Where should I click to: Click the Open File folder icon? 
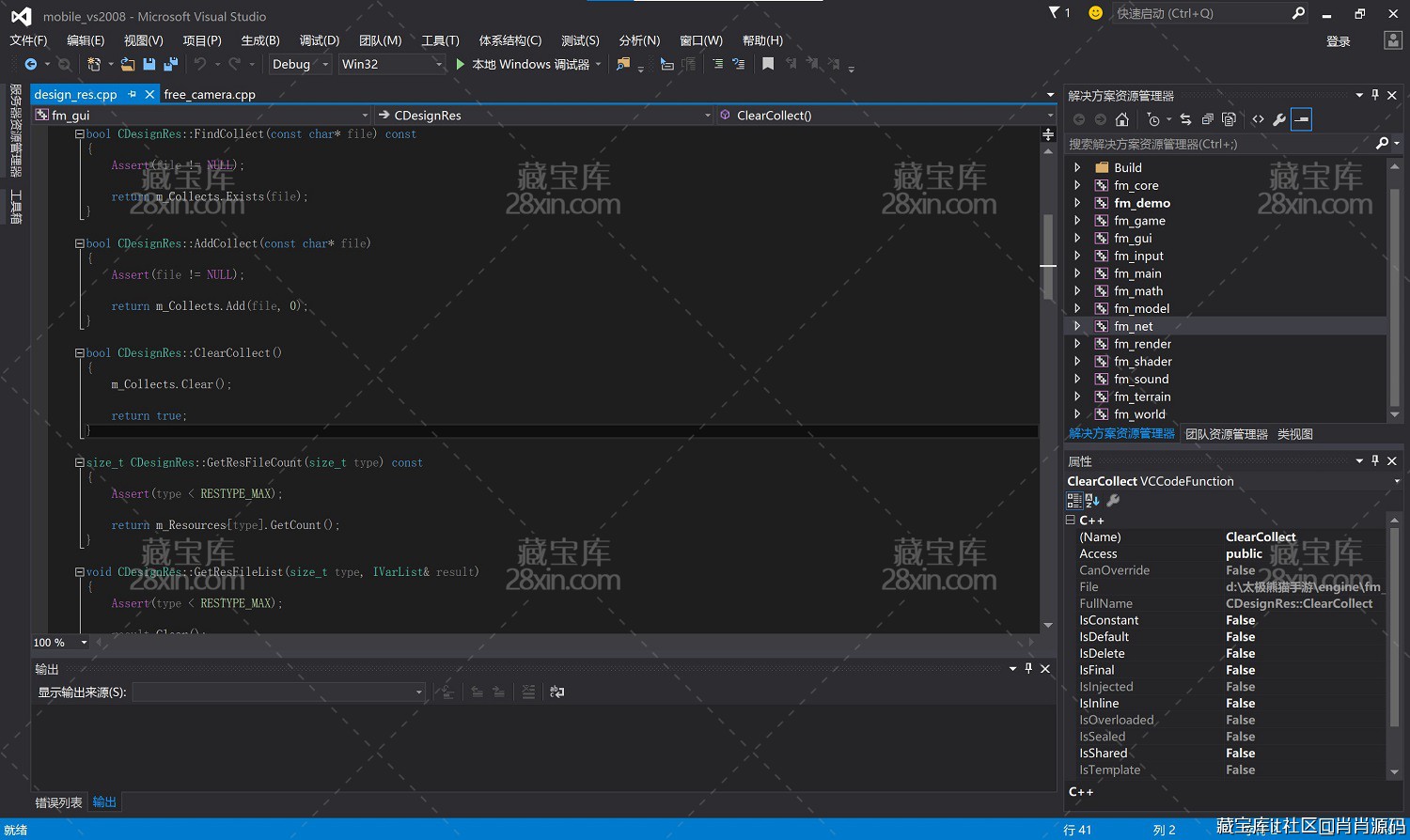point(128,64)
